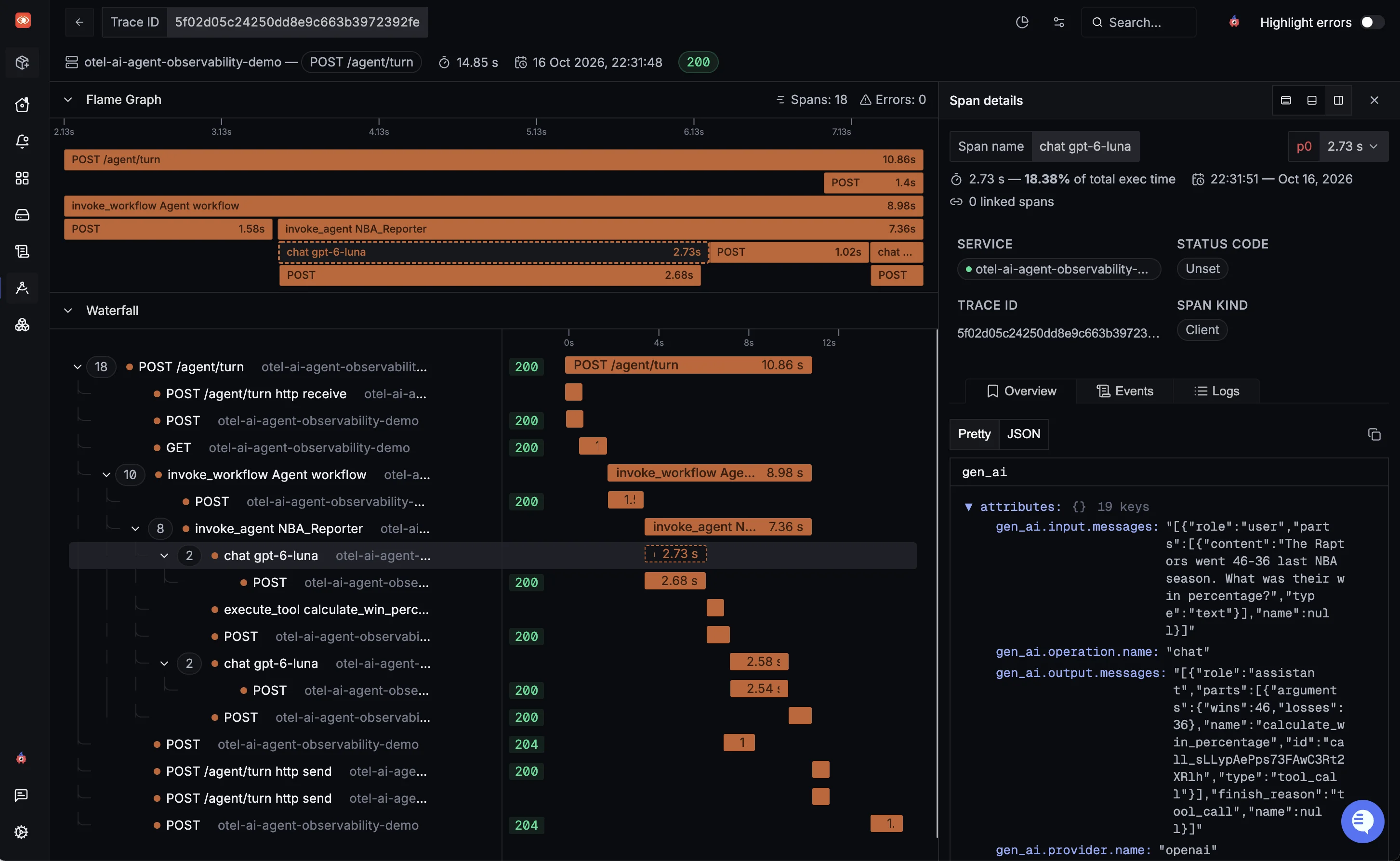Select the POST /agent/turn http receive row
Image resolution: width=1400 pixels, height=861 pixels.
click(x=493, y=393)
